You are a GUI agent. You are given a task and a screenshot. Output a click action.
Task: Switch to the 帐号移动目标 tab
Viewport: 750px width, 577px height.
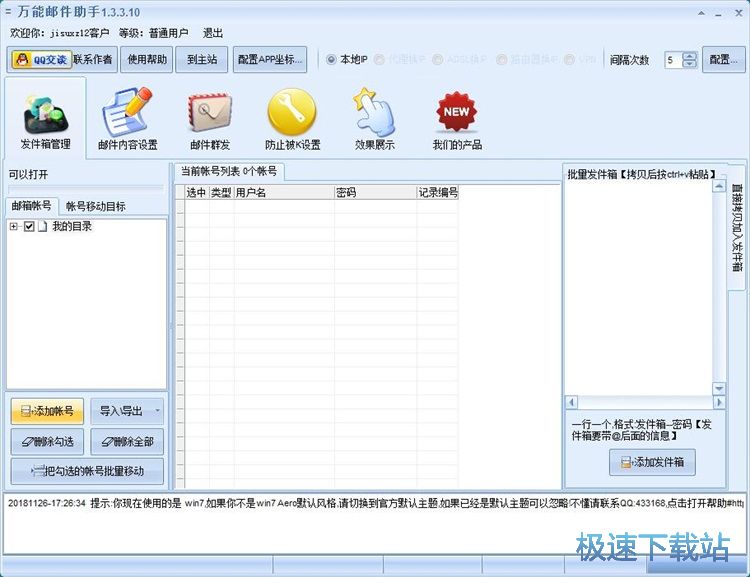click(x=96, y=206)
